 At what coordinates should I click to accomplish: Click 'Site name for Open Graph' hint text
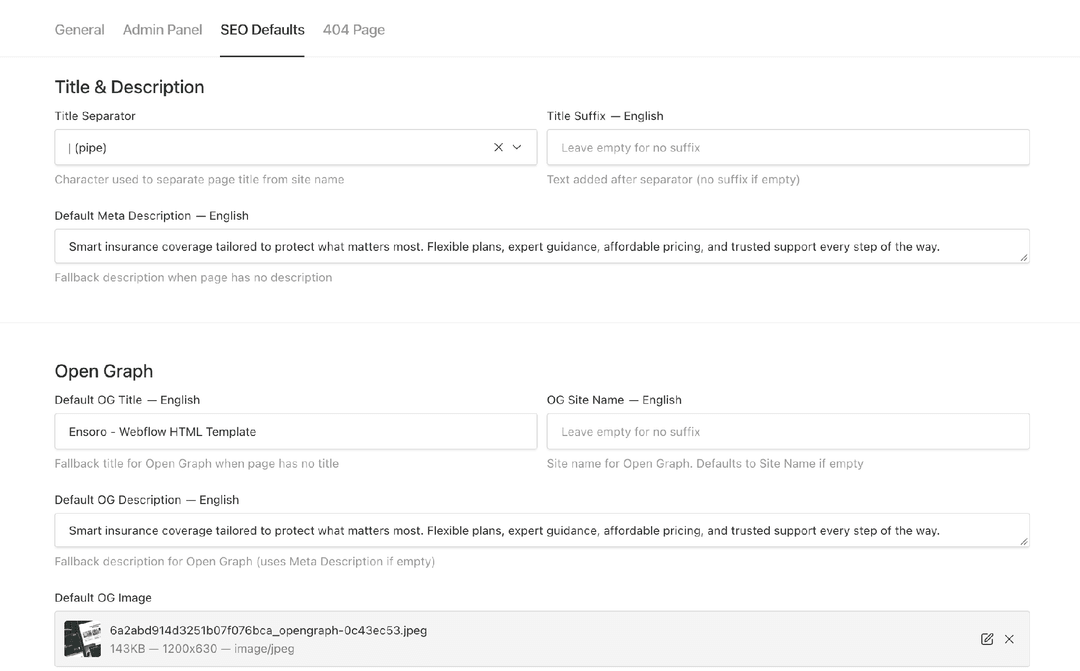coord(705,464)
